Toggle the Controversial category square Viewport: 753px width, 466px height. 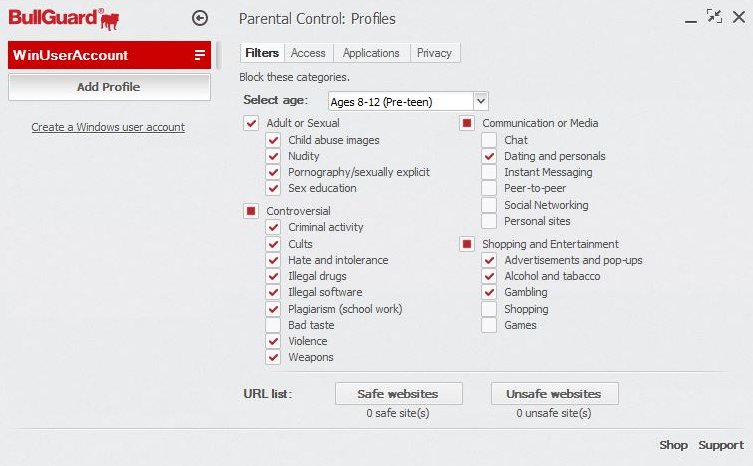pos(251,211)
